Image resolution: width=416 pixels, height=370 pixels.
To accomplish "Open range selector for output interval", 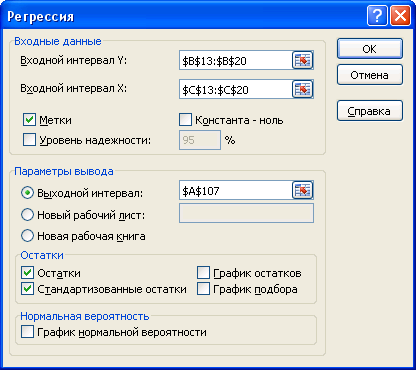I will [303, 190].
